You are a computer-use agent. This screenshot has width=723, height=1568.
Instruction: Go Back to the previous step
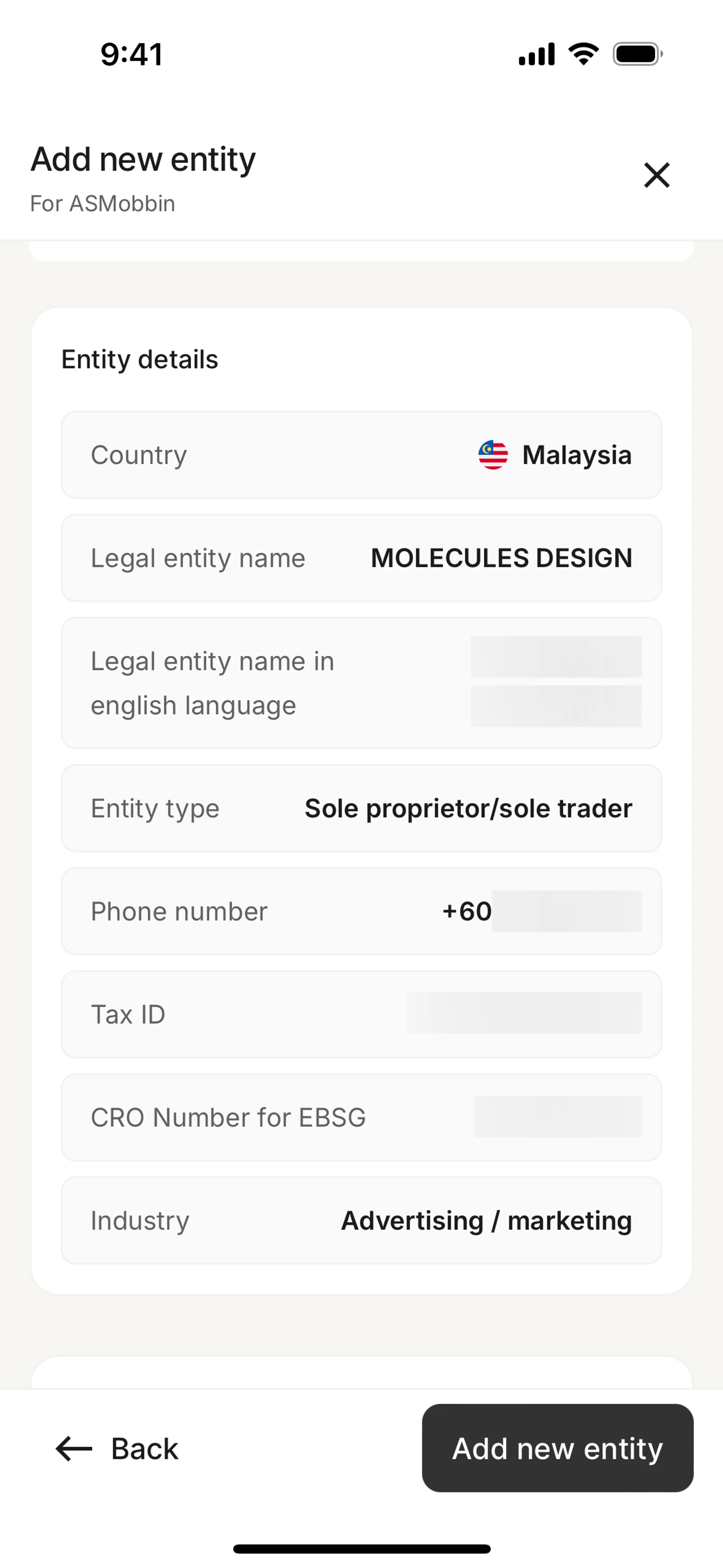coord(117,1448)
